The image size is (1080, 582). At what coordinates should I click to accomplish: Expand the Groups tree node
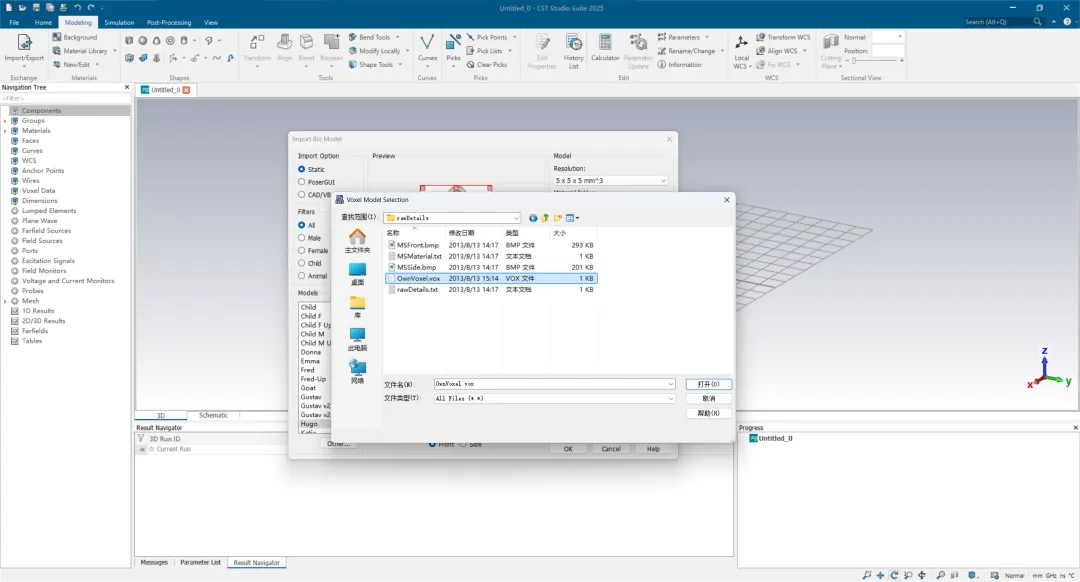[6, 121]
